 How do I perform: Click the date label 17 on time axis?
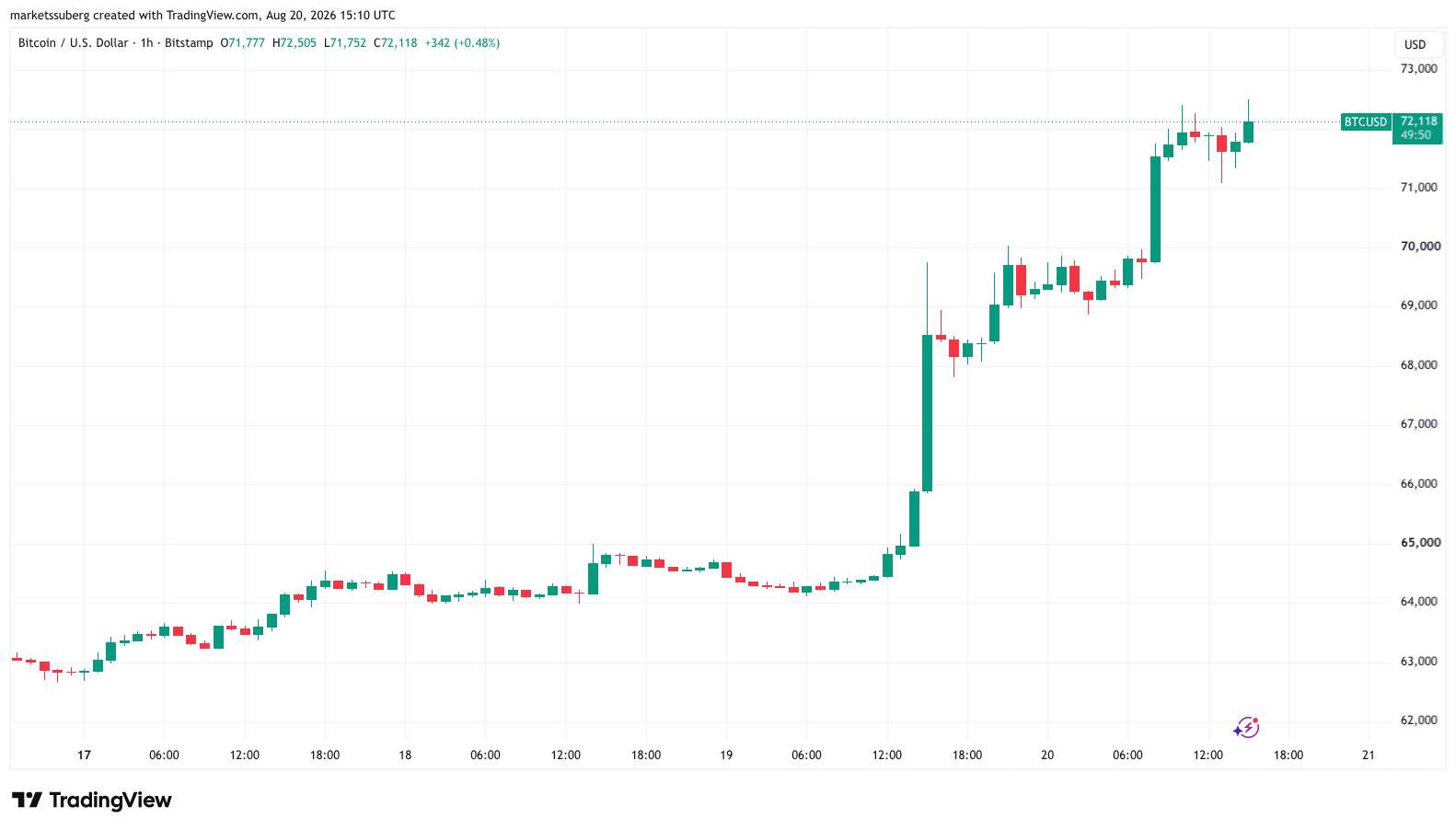(x=84, y=755)
